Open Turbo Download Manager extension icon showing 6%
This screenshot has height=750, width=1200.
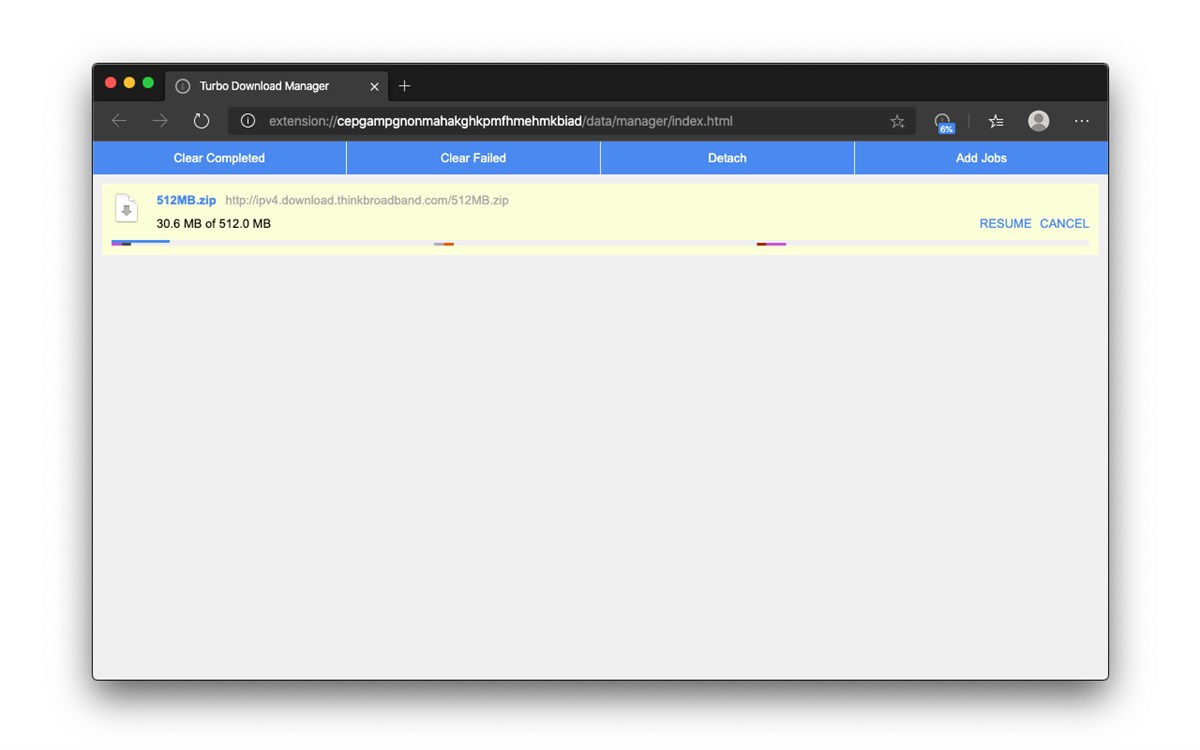pyautogui.click(x=943, y=122)
